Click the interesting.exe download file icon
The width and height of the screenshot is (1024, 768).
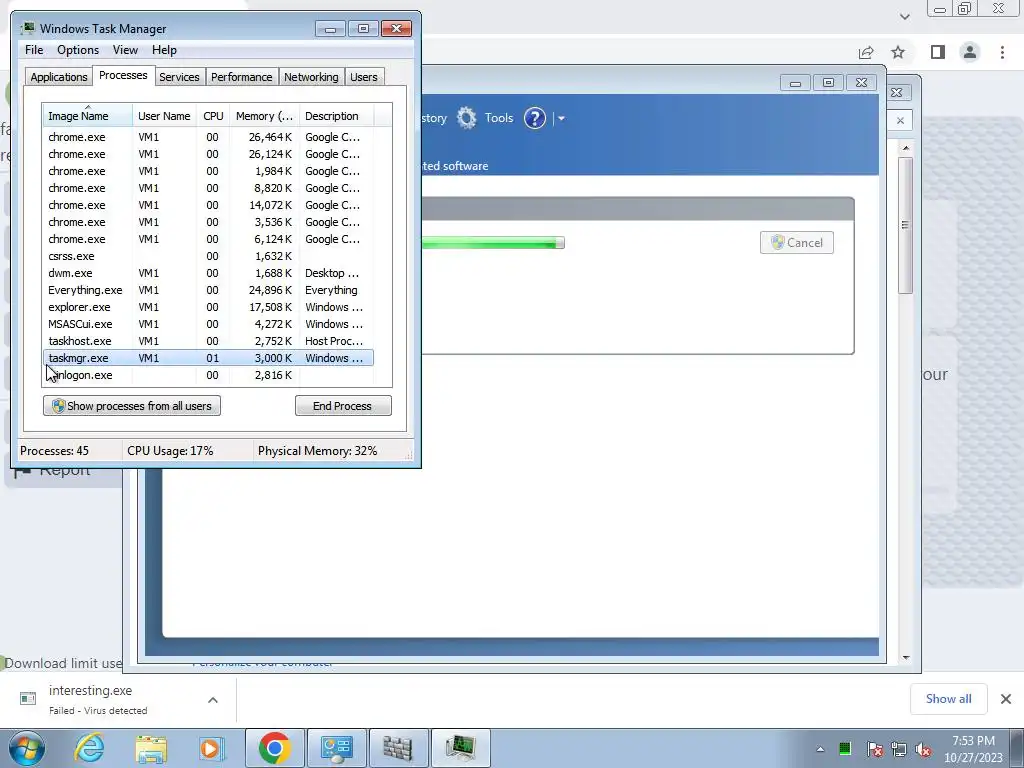(x=28, y=699)
